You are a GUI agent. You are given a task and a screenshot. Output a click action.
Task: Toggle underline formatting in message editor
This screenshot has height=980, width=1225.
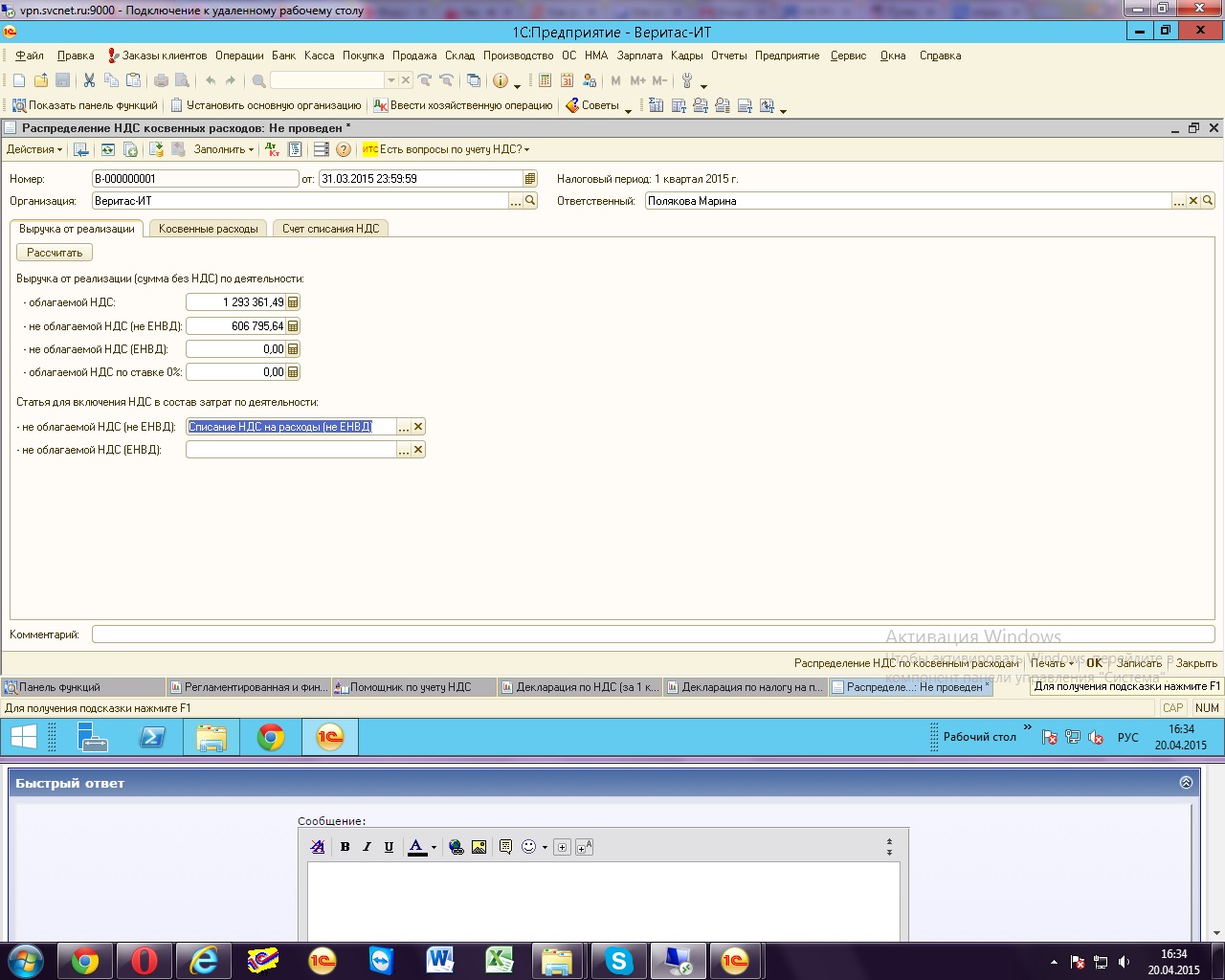pos(389,847)
